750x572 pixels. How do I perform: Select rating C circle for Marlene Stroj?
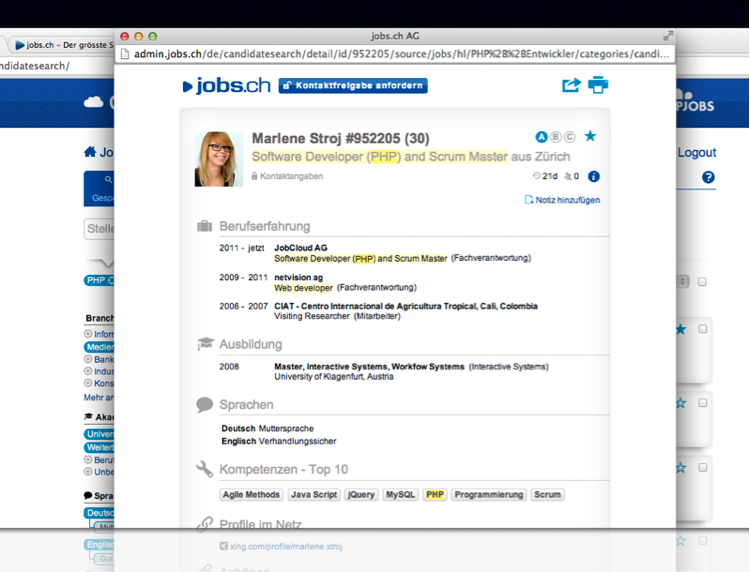click(569, 137)
